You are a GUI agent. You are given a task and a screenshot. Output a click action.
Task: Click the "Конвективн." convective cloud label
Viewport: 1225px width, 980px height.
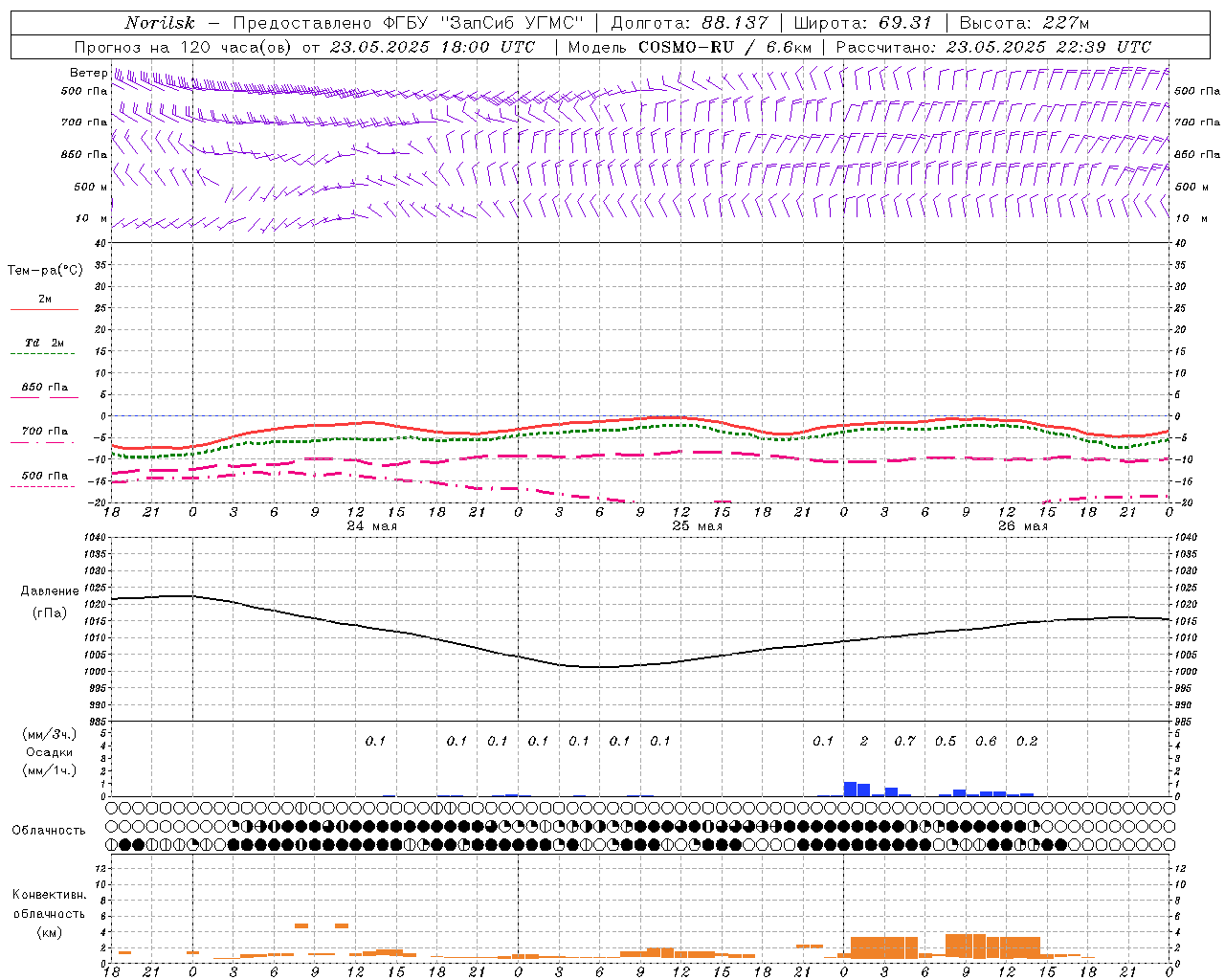49,895
